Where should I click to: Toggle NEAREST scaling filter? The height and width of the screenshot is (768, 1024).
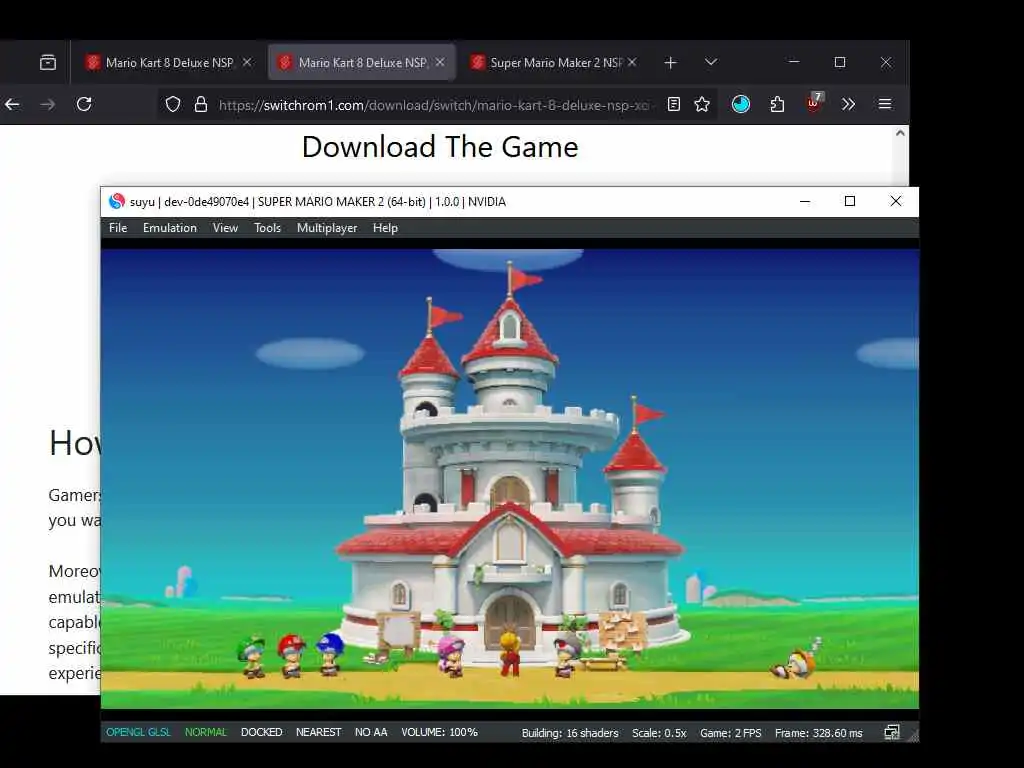[319, 732]
